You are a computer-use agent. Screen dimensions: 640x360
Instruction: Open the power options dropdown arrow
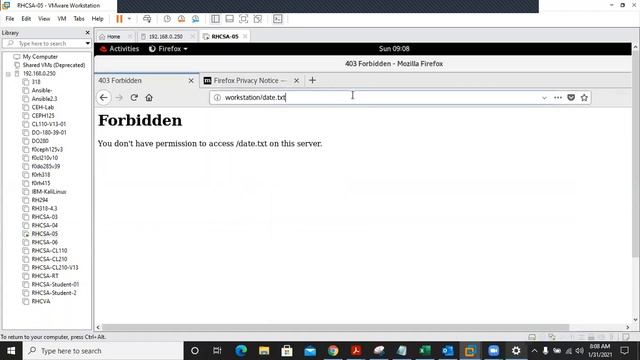point(129,19)
